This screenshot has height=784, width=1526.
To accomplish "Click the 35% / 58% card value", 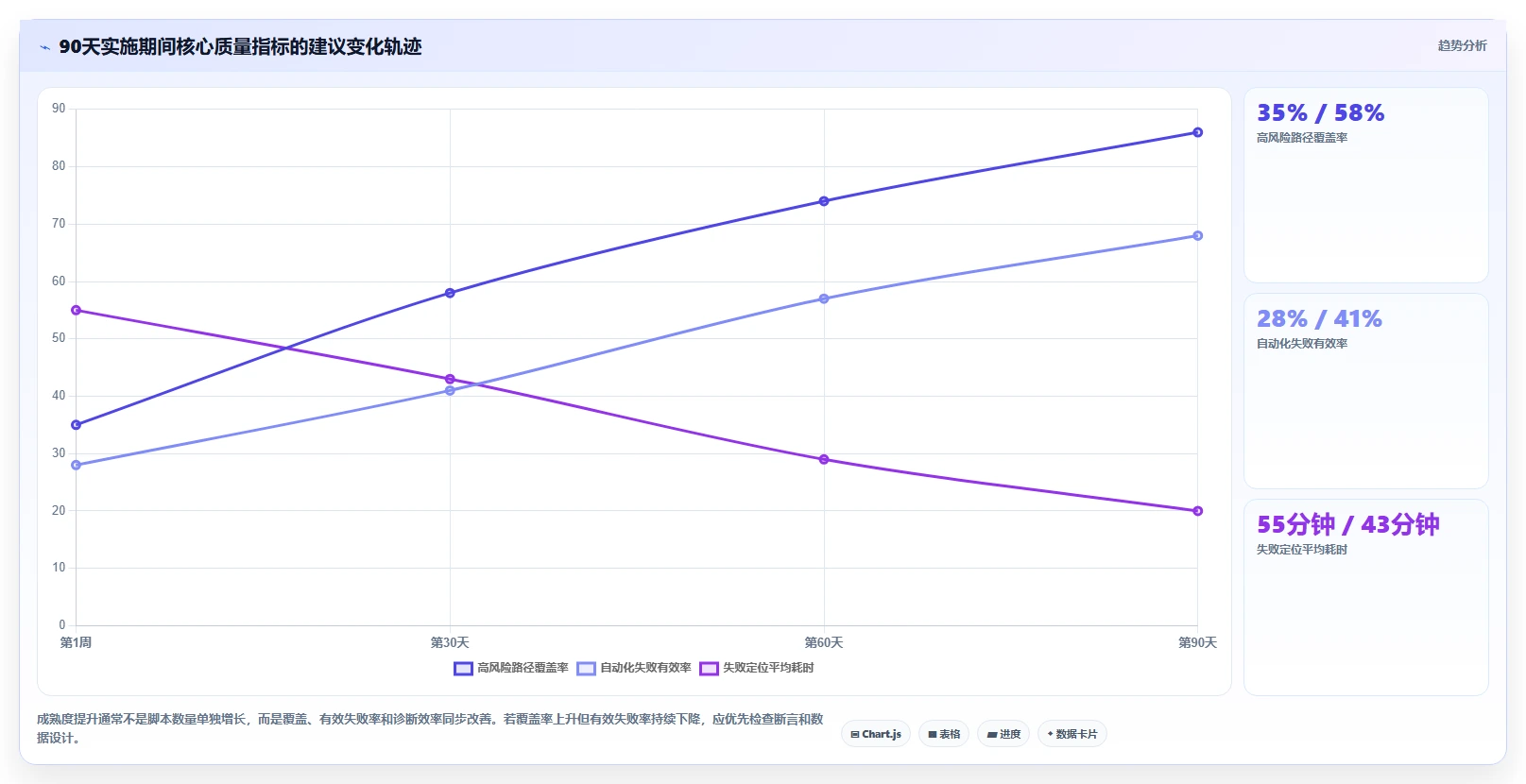I will (1320, 113).
